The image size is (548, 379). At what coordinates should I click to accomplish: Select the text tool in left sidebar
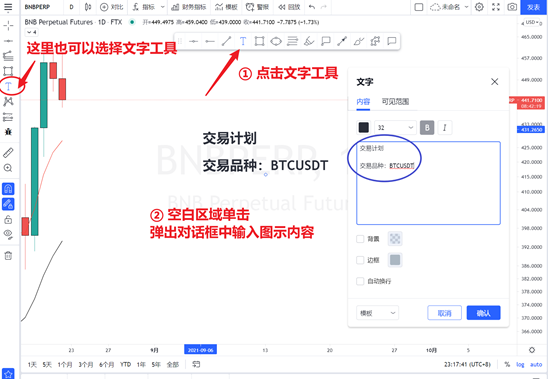[9, 86]
